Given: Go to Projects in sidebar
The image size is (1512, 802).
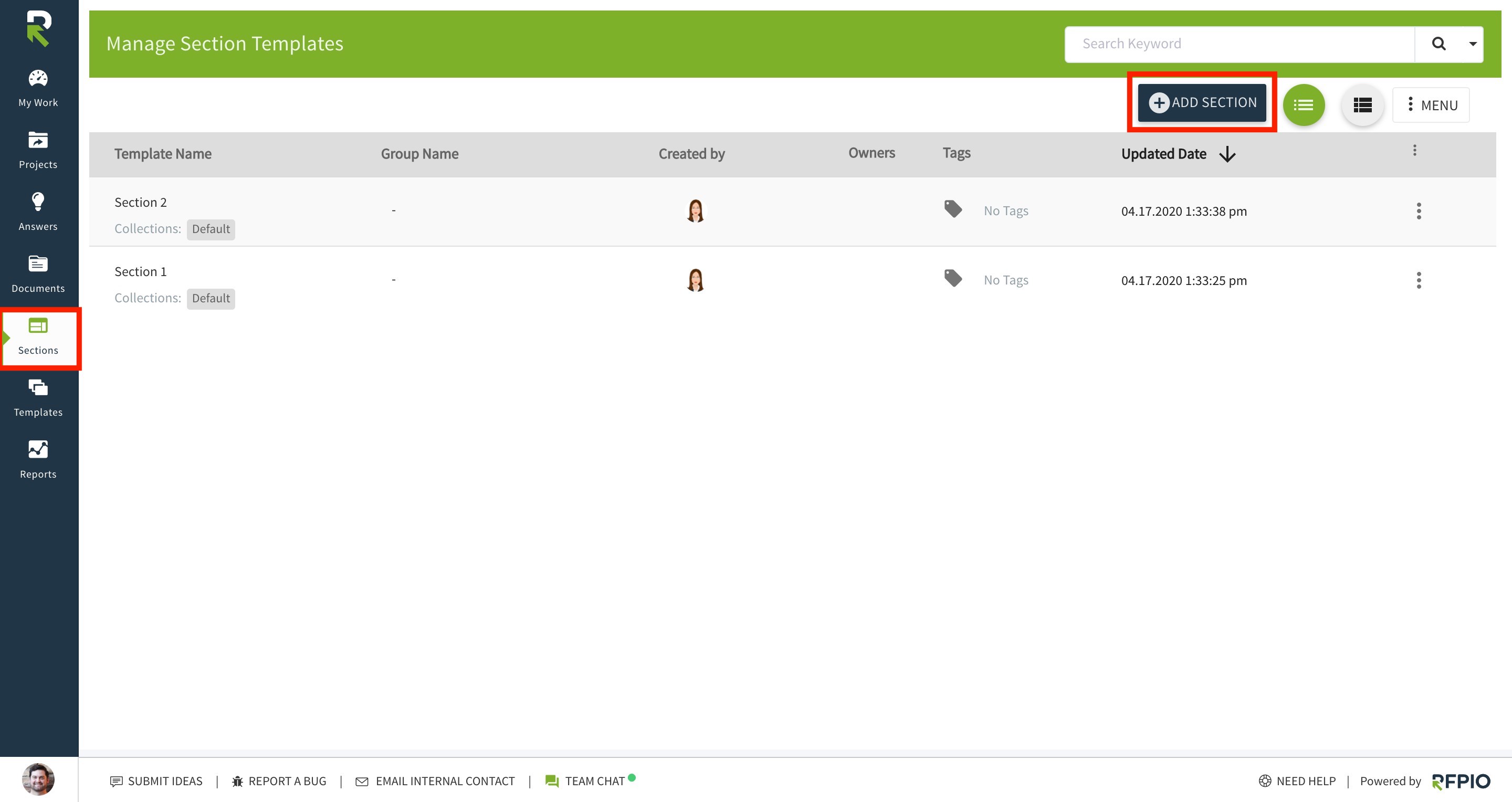Looking at the screenshot, I should pyautogui.click(x=38, y=150).
